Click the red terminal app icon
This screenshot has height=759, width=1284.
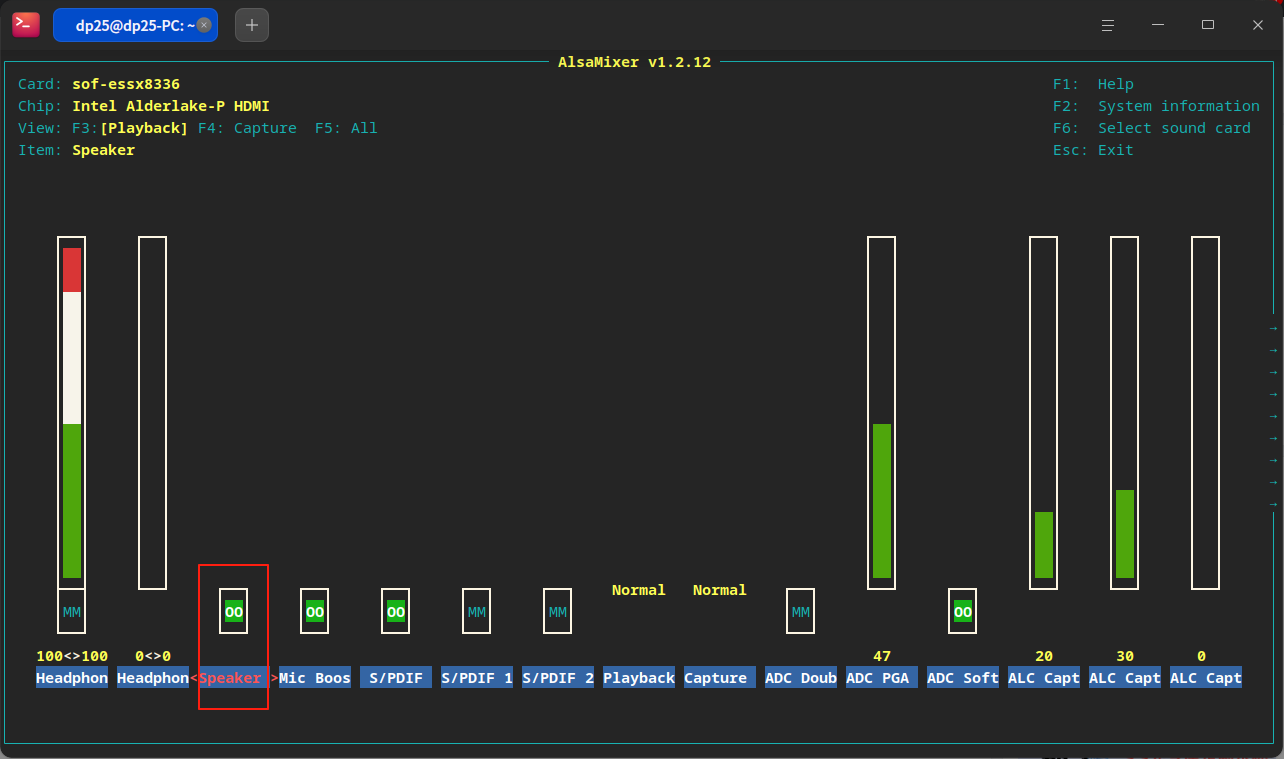(26, 25)
